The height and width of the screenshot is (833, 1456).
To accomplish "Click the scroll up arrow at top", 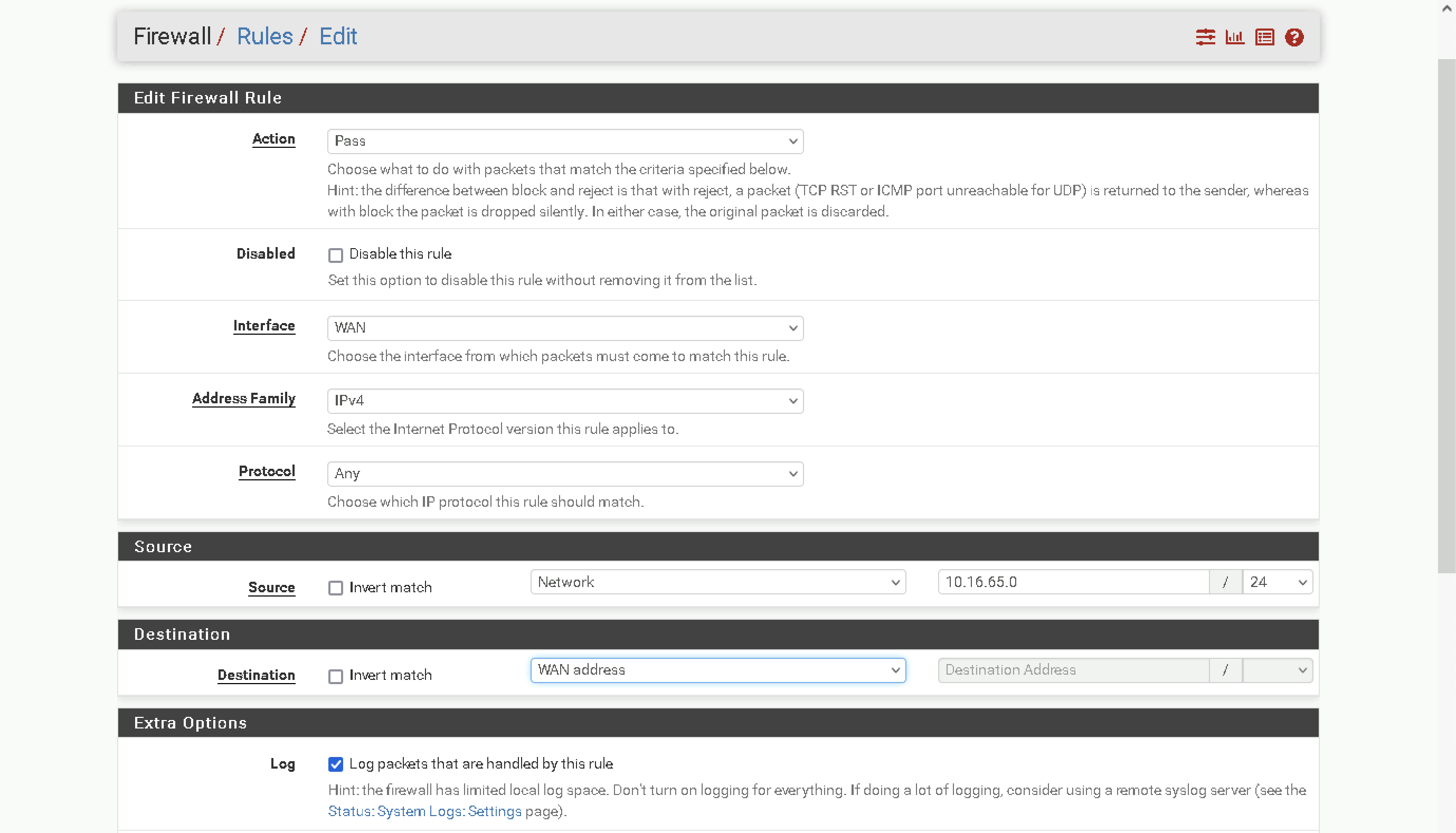I will (x=1447, y=8).
